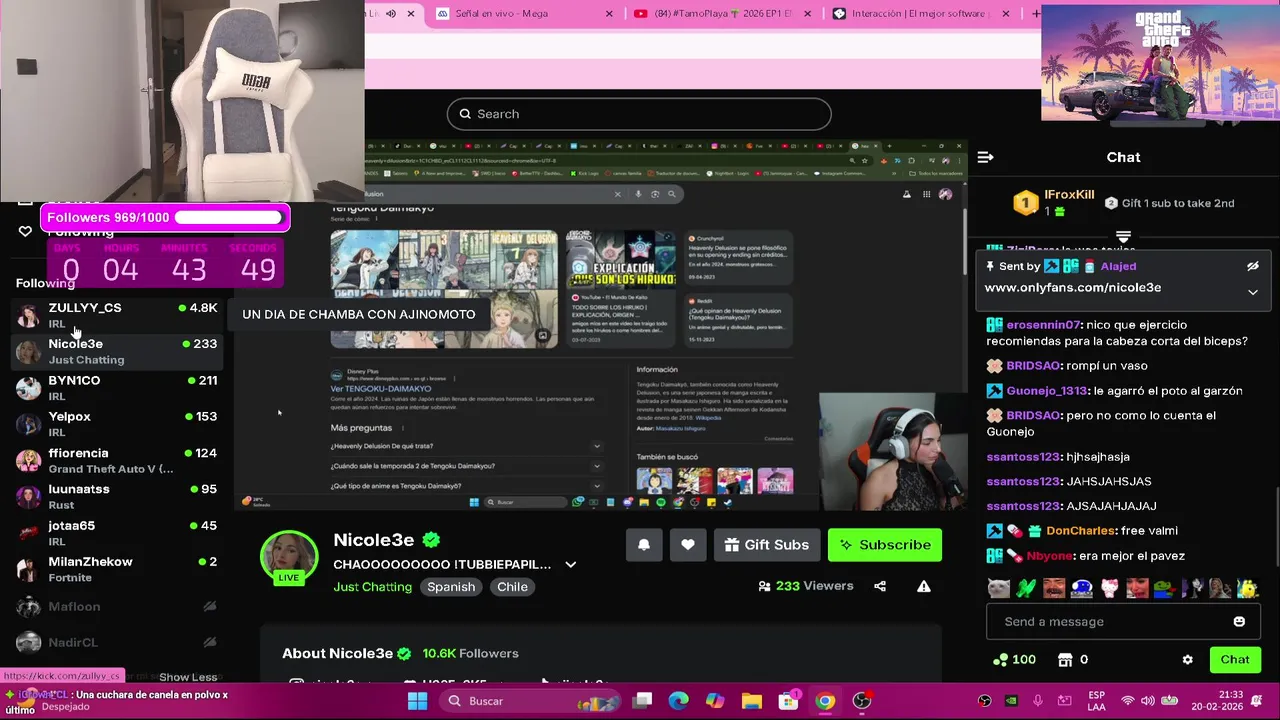Viewport: 1280px width, 720px height.
Task: Mute the current tab via speaker icon
Action: coord(391,14)
